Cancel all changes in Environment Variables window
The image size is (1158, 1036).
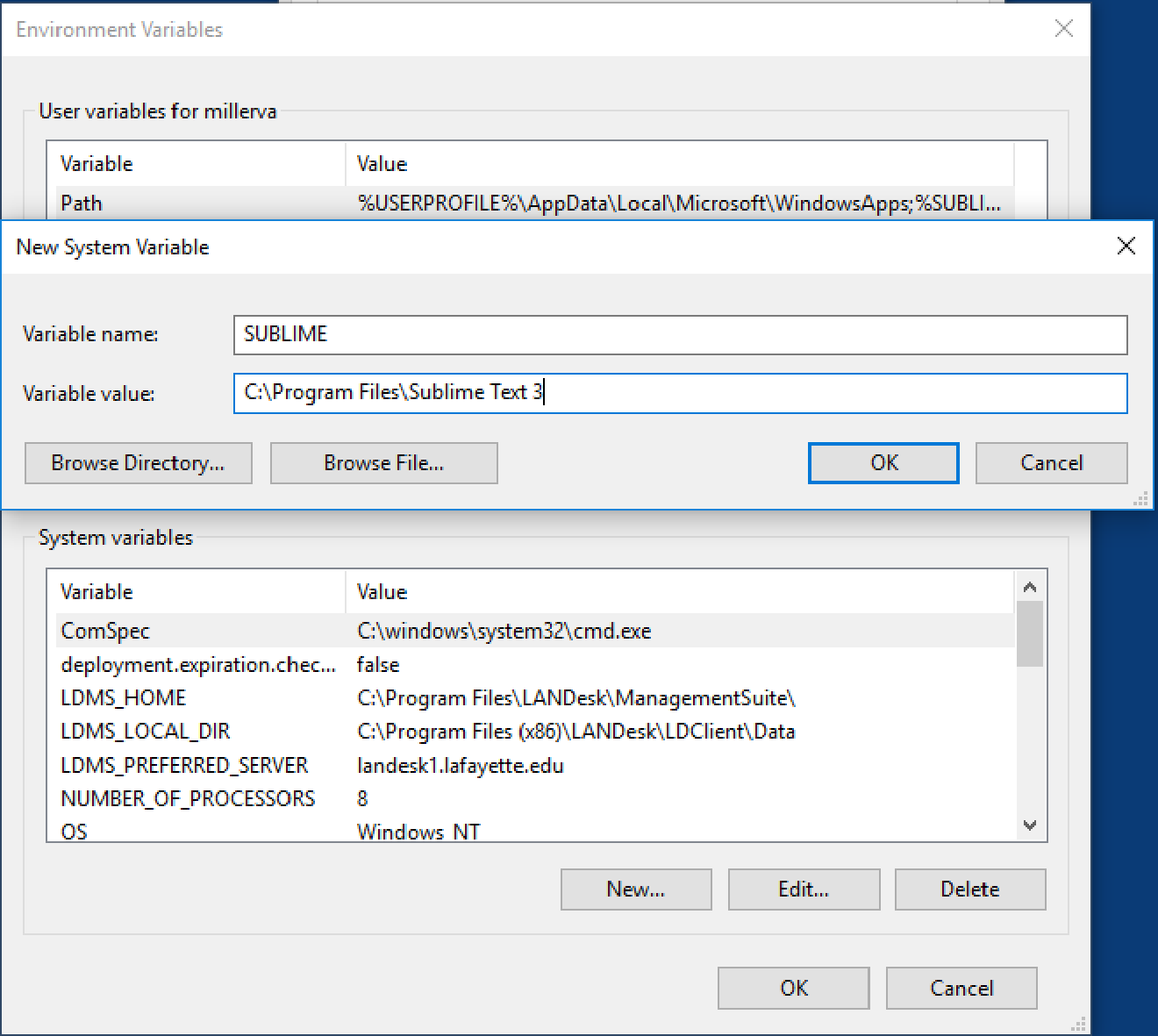coord(961,988)
